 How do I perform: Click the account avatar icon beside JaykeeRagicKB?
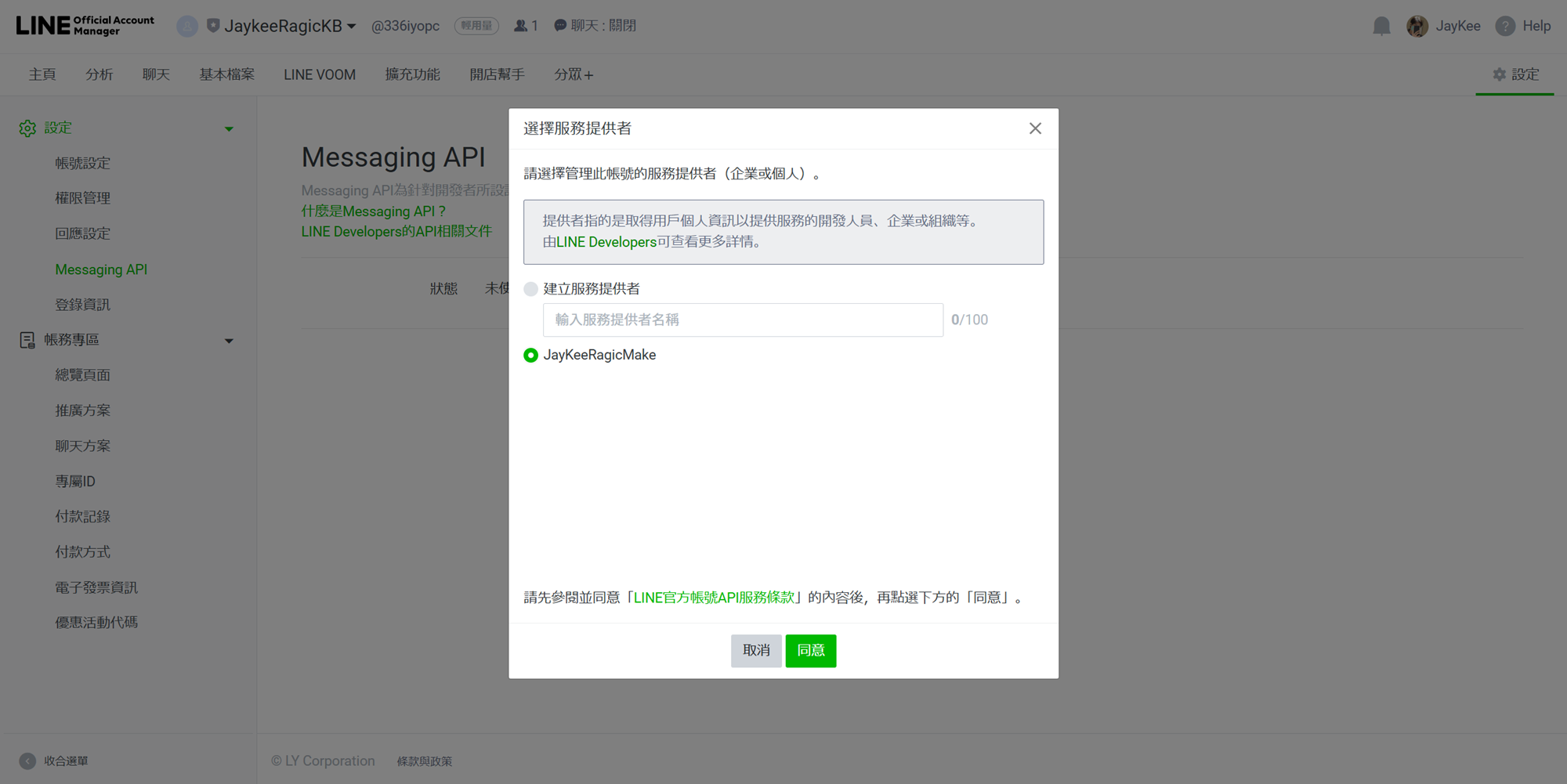[187, 26]
